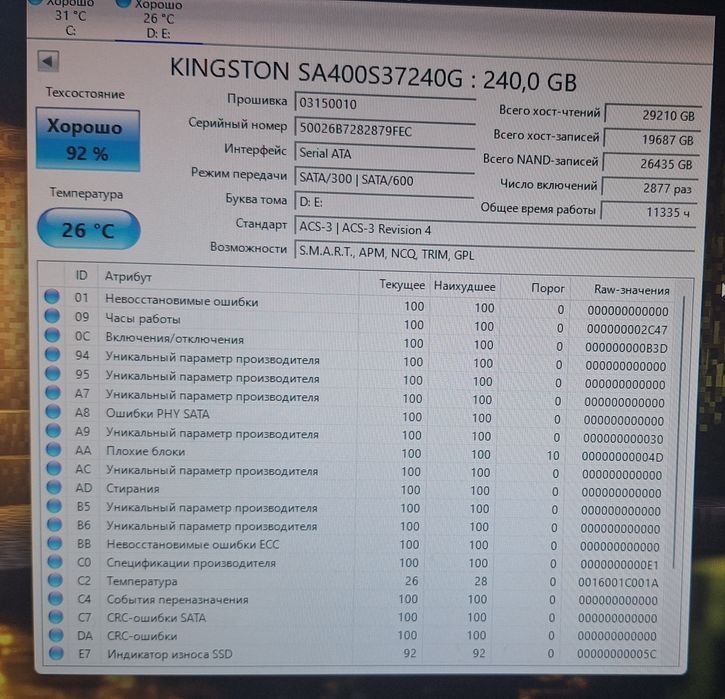
Task: Click the drive title KINGSTON SA400S37240G
Action: click(316, 73)
